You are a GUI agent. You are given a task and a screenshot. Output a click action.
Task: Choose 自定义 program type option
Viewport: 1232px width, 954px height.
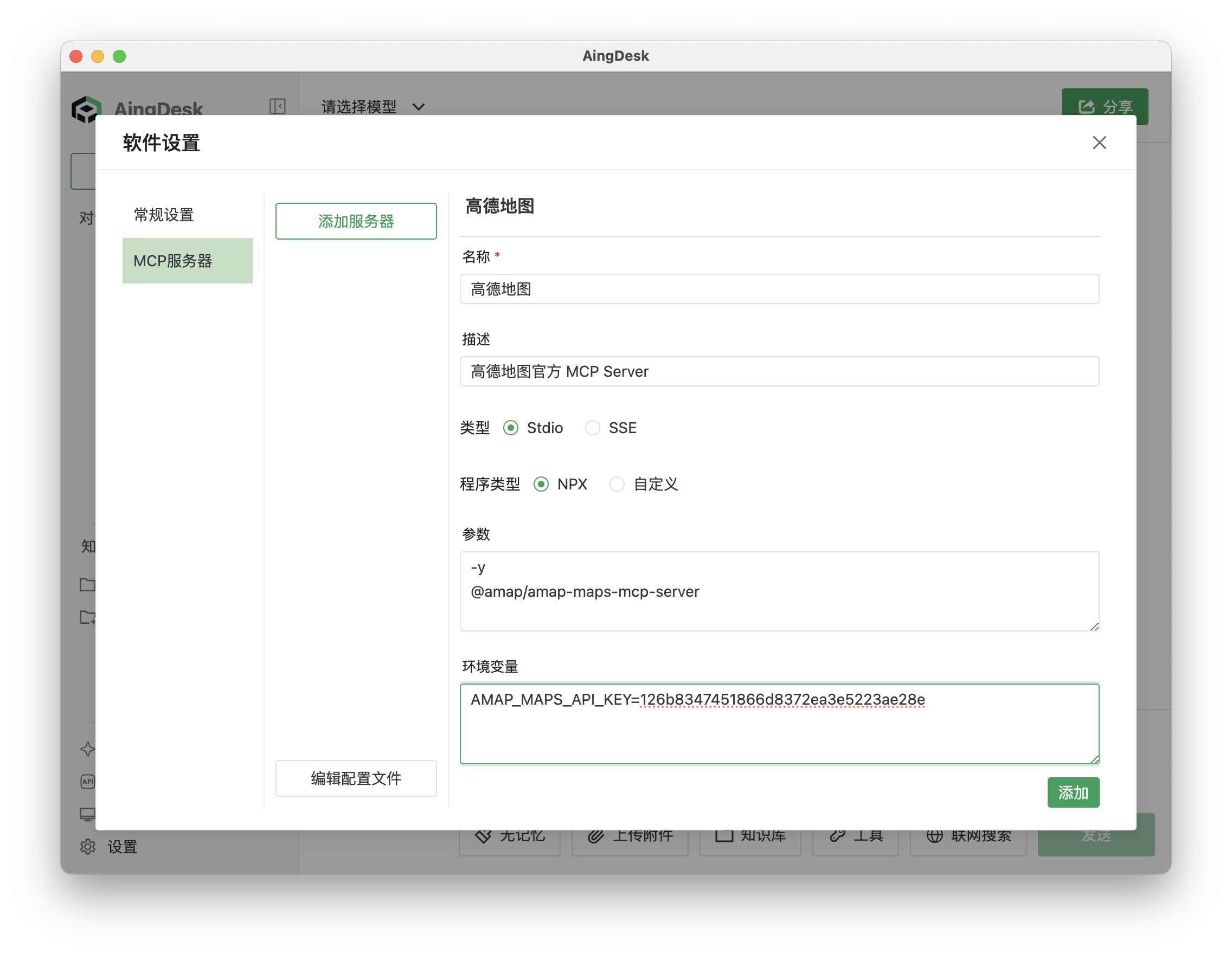tap(617, 485)
